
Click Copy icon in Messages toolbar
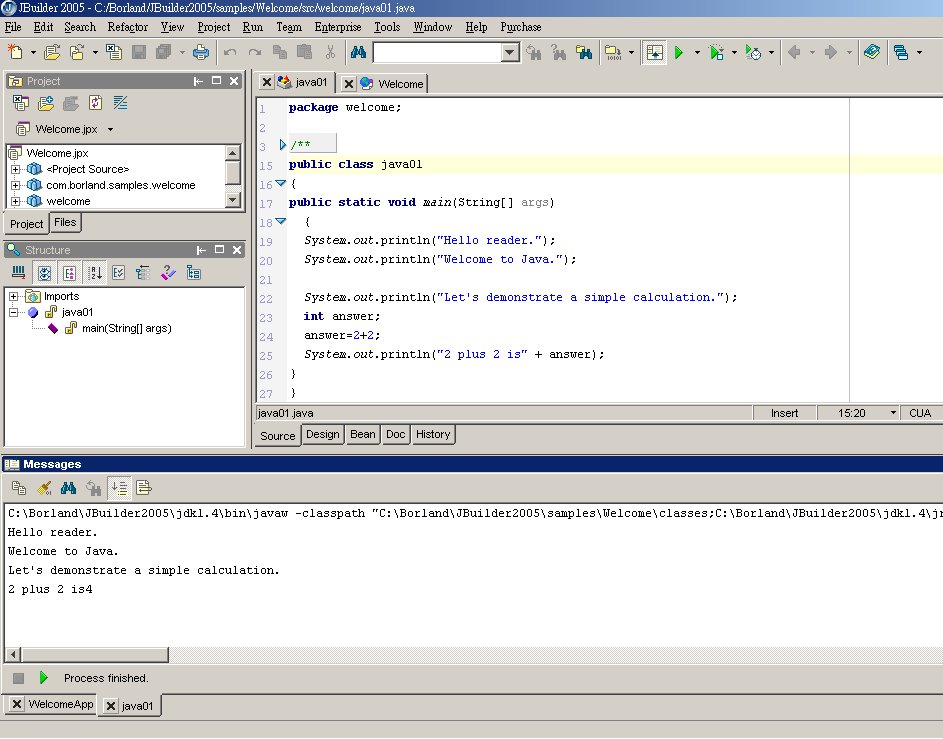point(19,488)
